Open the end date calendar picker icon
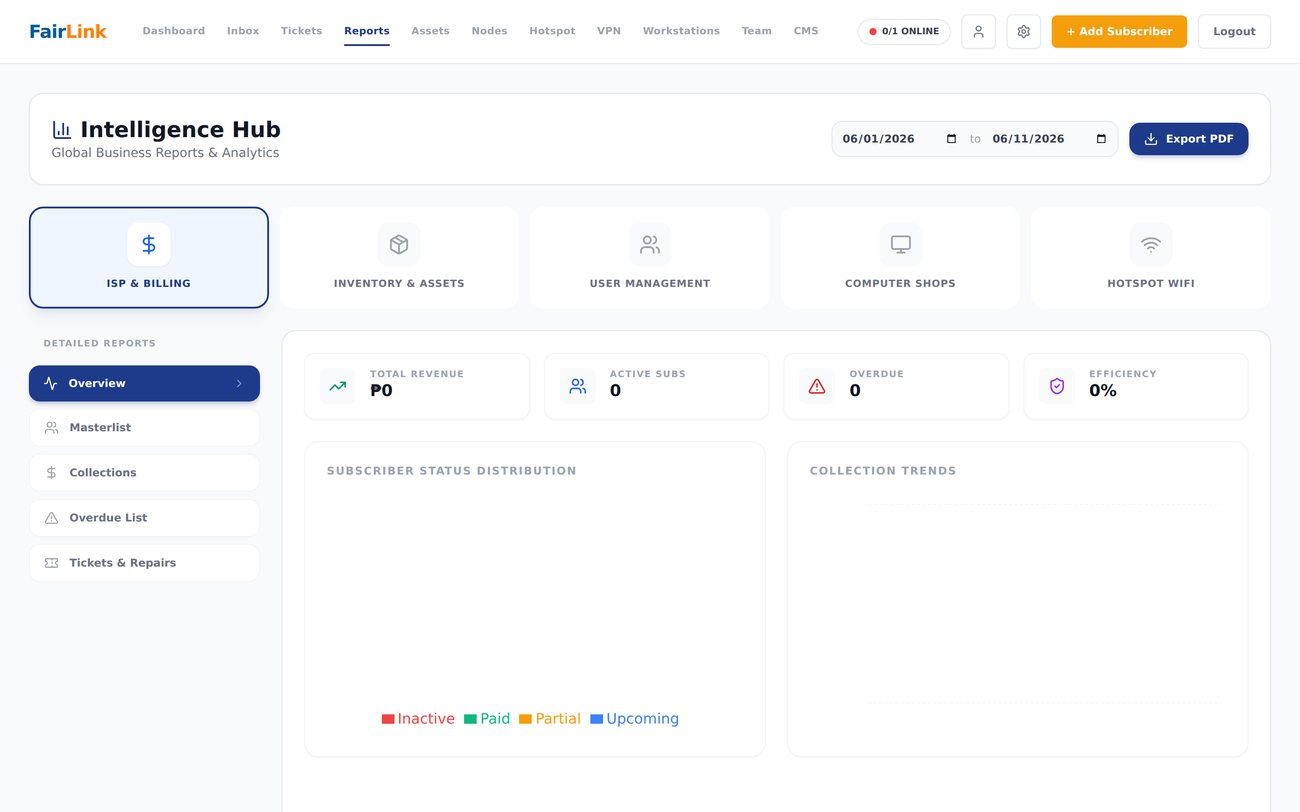Viewport: 1300px width, 812px height. 1101,139
